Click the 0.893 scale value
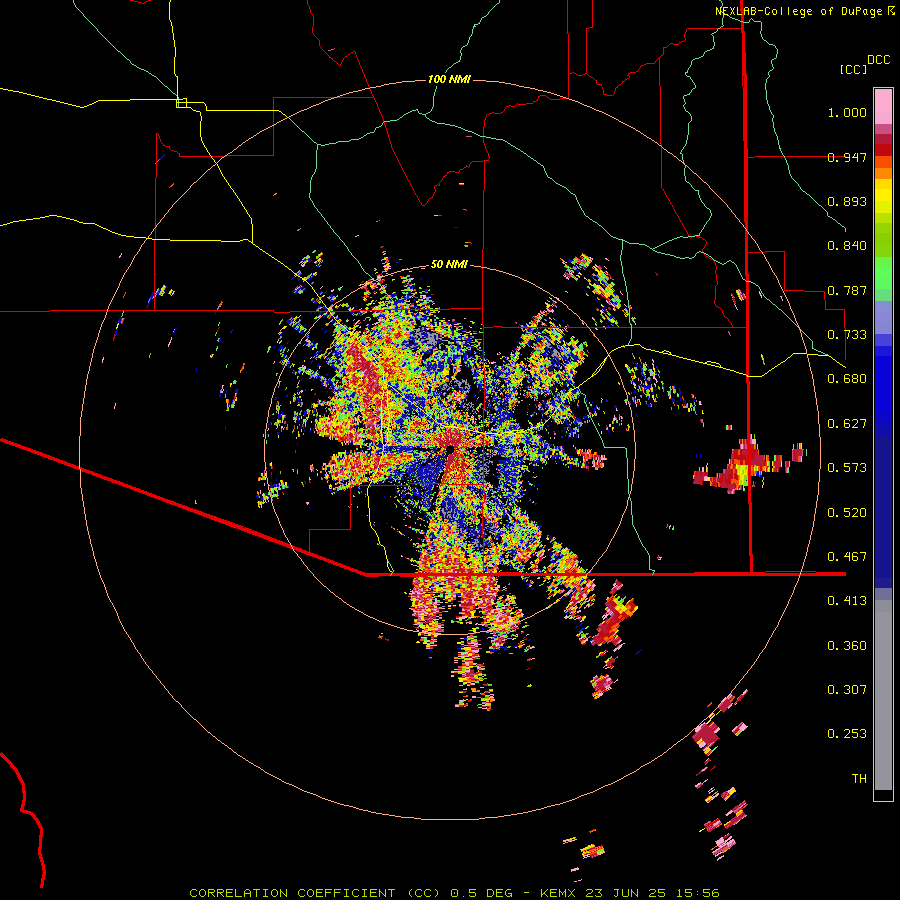The width and height of the screenshot is (900, 900). [847, 201]
